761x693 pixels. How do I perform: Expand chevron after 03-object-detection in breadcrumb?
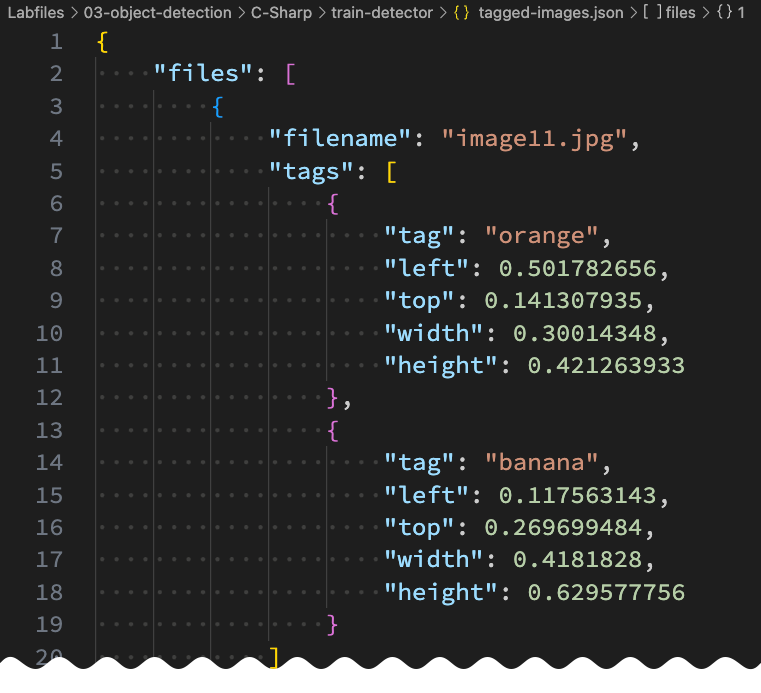click(241, 13)
